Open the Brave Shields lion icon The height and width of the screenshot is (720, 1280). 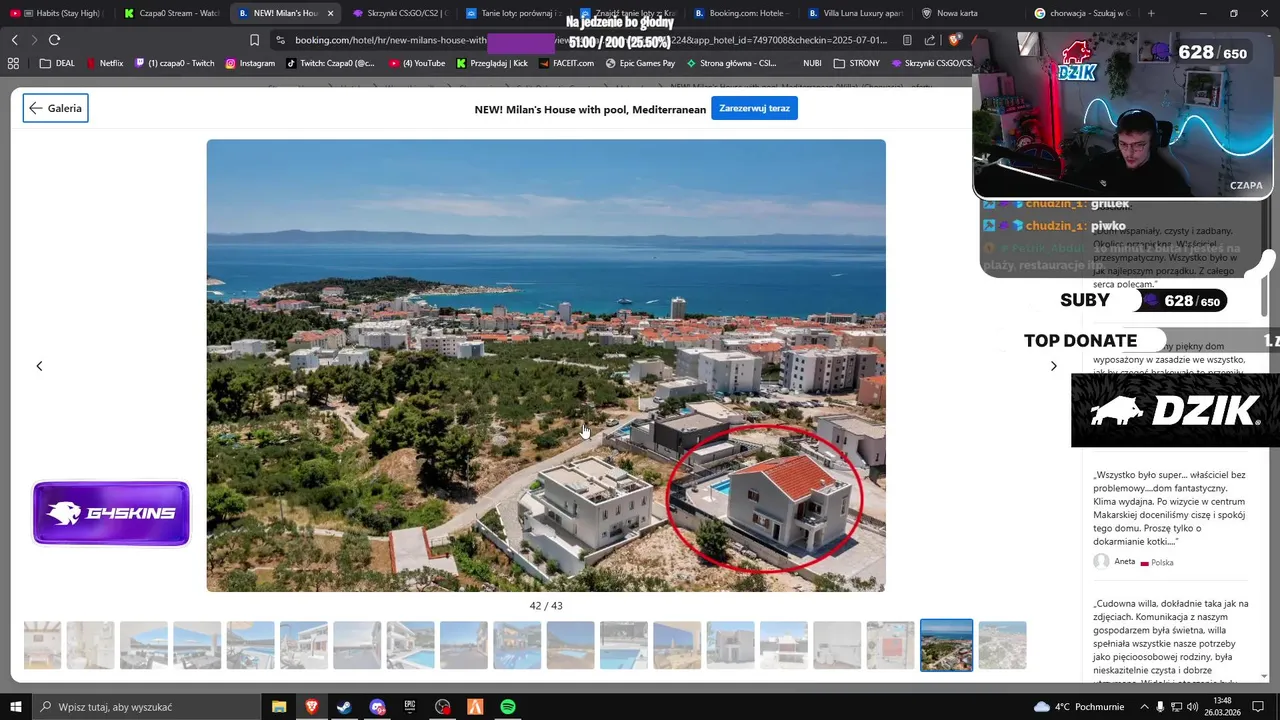954,40
